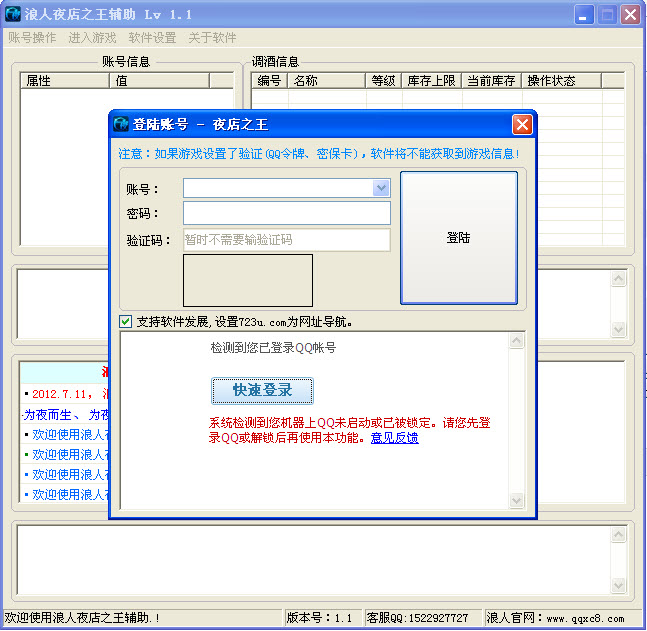This screenshot has width=647, height=631.
Task: Expand the 账号 account dropdown
Action: [381, 188]
